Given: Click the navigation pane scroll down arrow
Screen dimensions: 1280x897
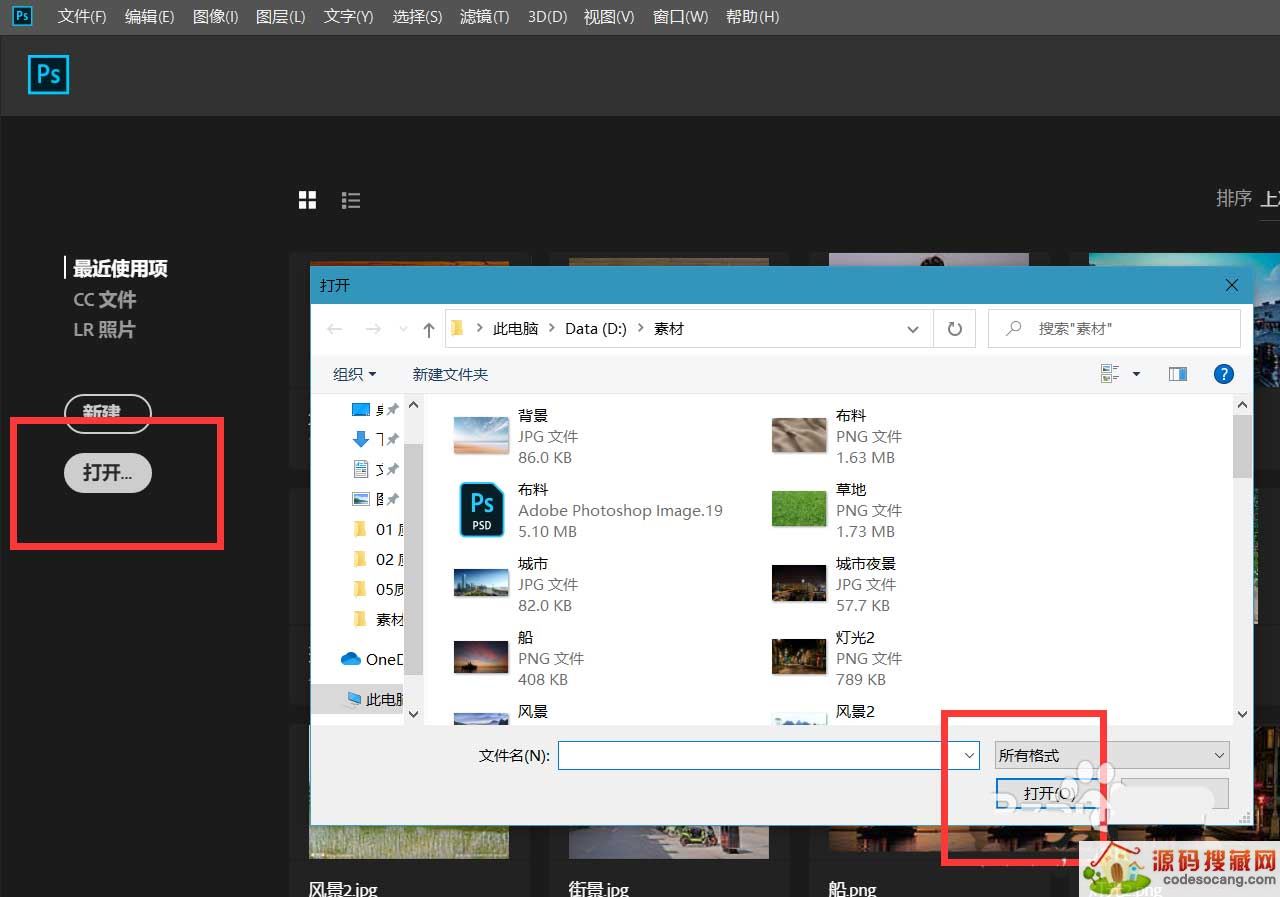Looking at the screenshot, I should [x=414, y=714].
